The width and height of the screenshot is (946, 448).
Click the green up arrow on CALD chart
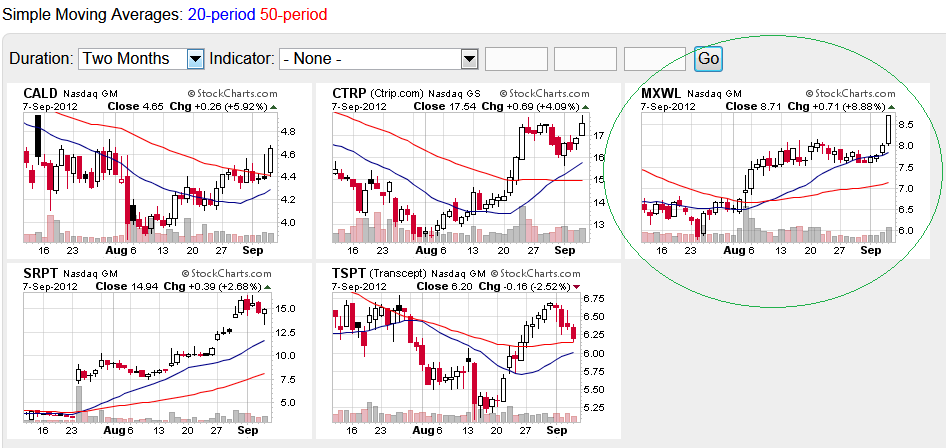(x=273, y=107)
